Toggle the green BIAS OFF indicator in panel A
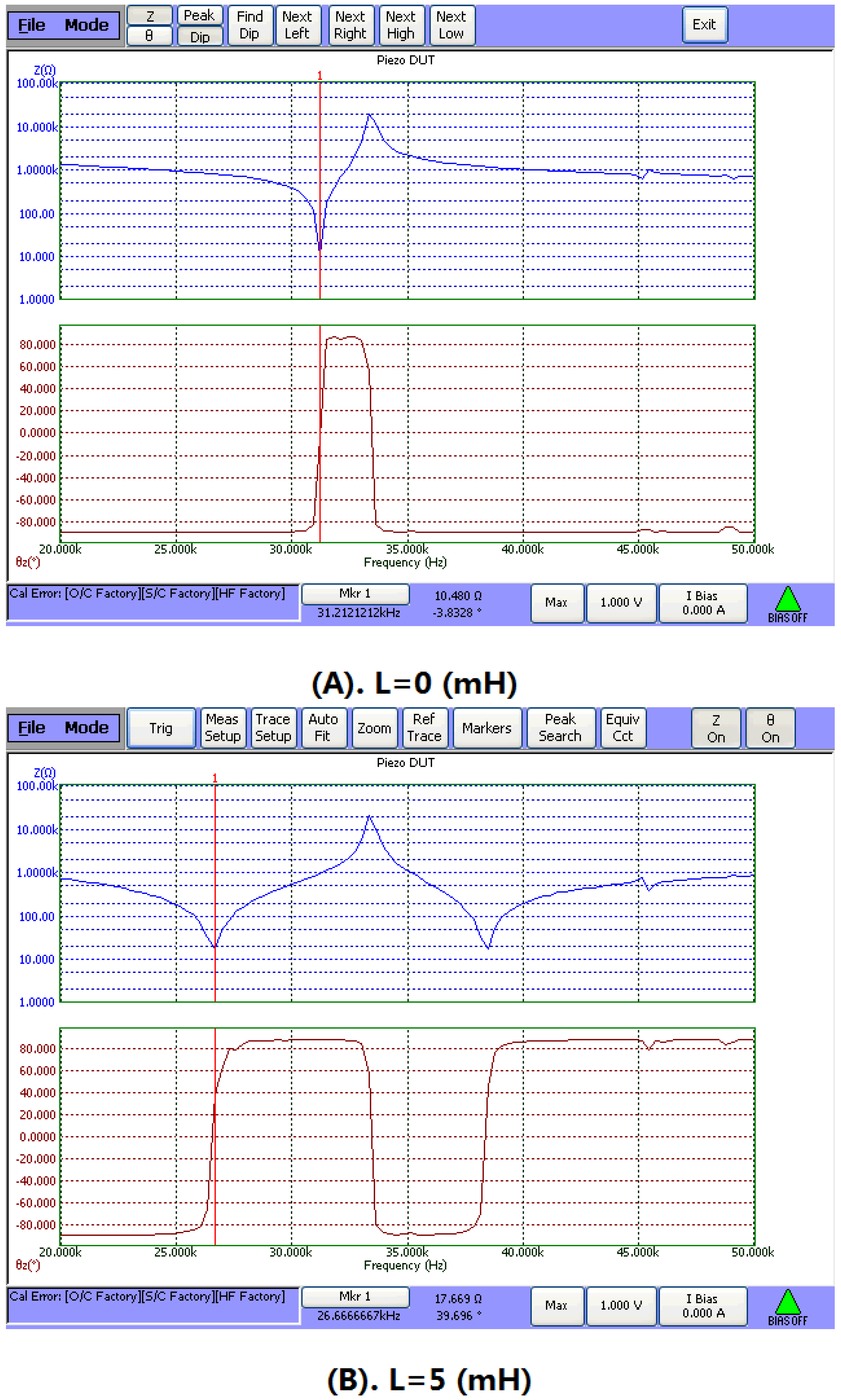 (788, 604)
